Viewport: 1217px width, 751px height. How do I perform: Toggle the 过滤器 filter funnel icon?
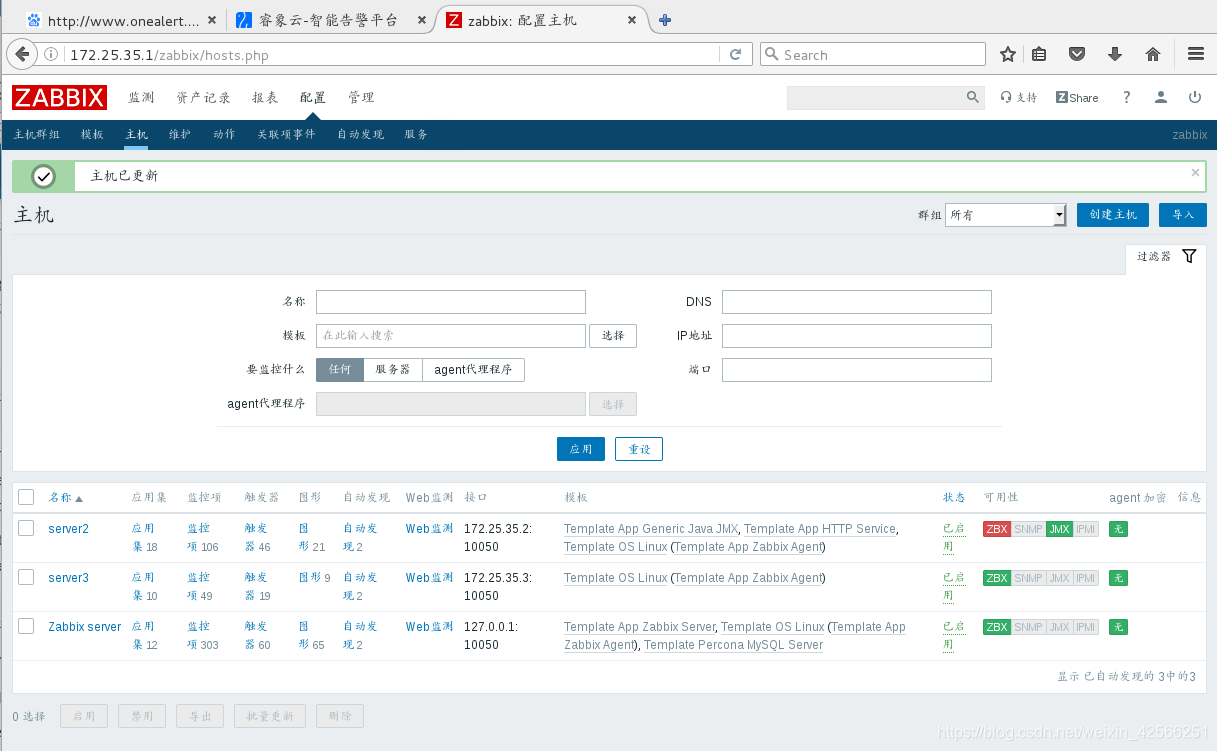(1189, 256)
